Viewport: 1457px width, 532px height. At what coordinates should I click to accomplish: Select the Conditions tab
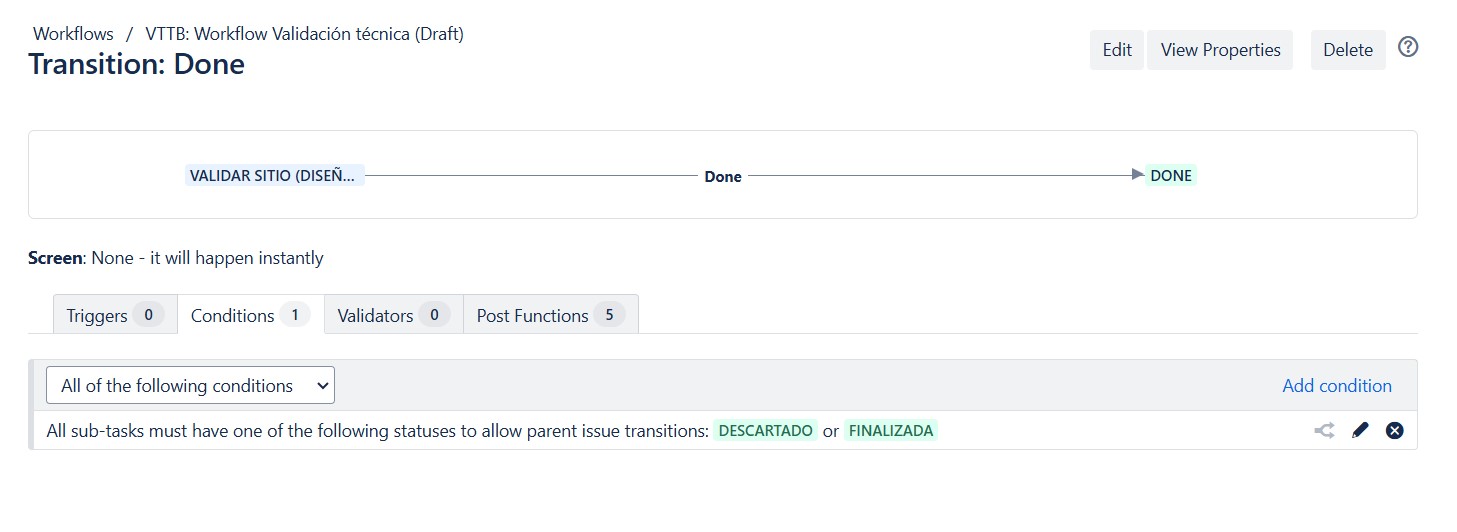[251, 315]
